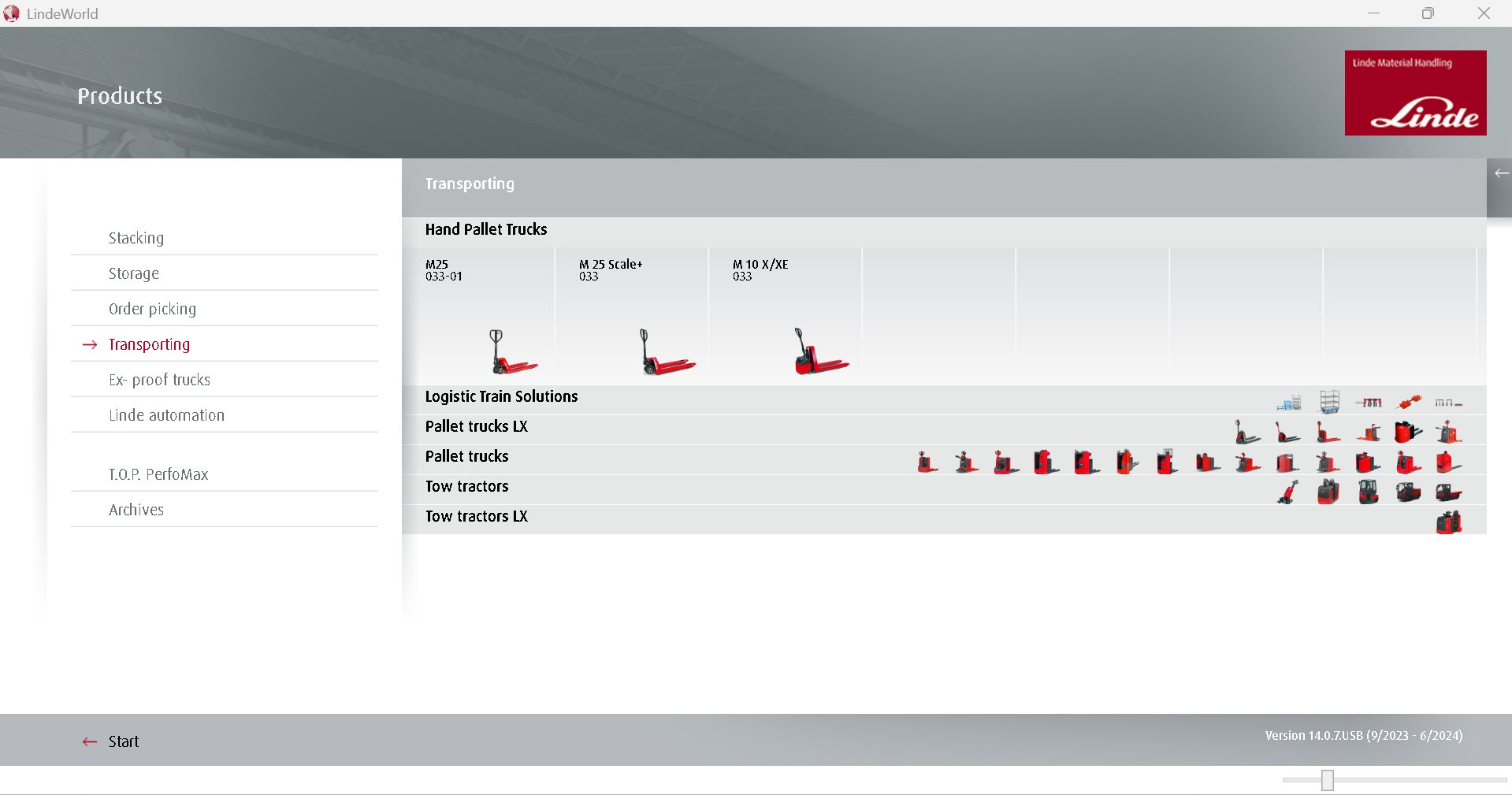Open the M 25 Scale+ 033 truck card

tap(632, 316)
